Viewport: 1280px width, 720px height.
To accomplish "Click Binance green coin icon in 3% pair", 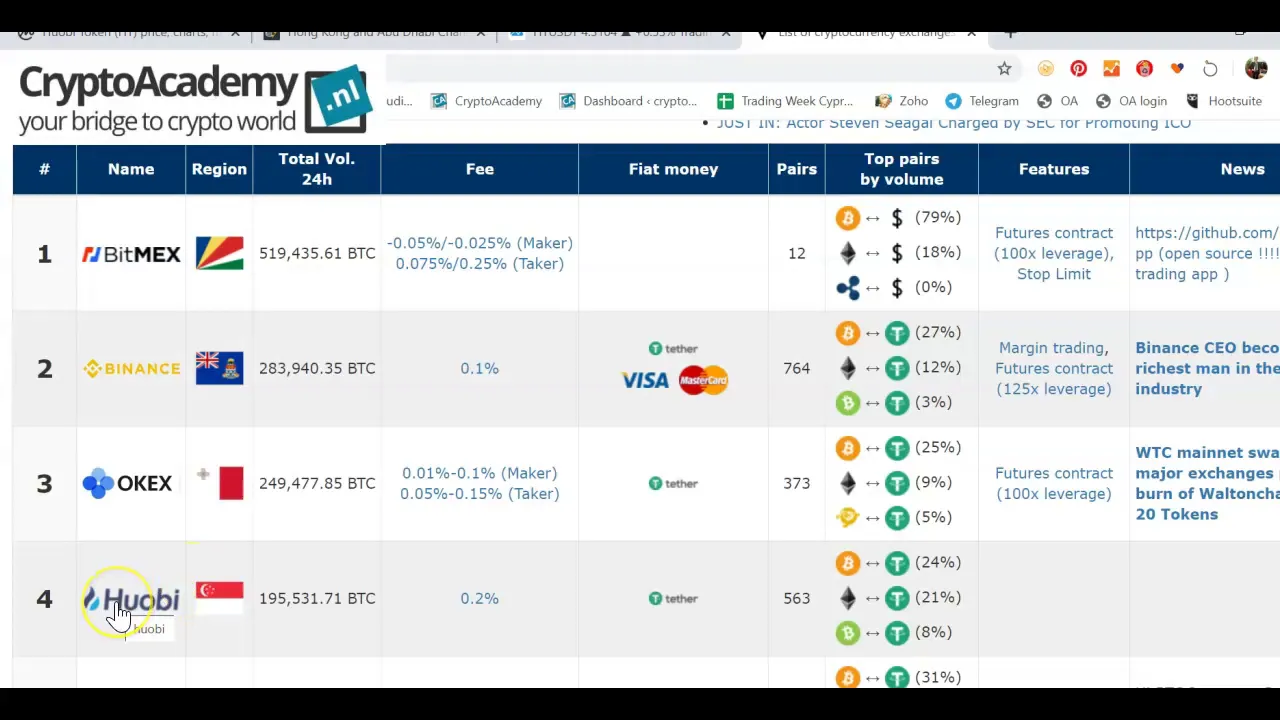I will tap(848, 403).
